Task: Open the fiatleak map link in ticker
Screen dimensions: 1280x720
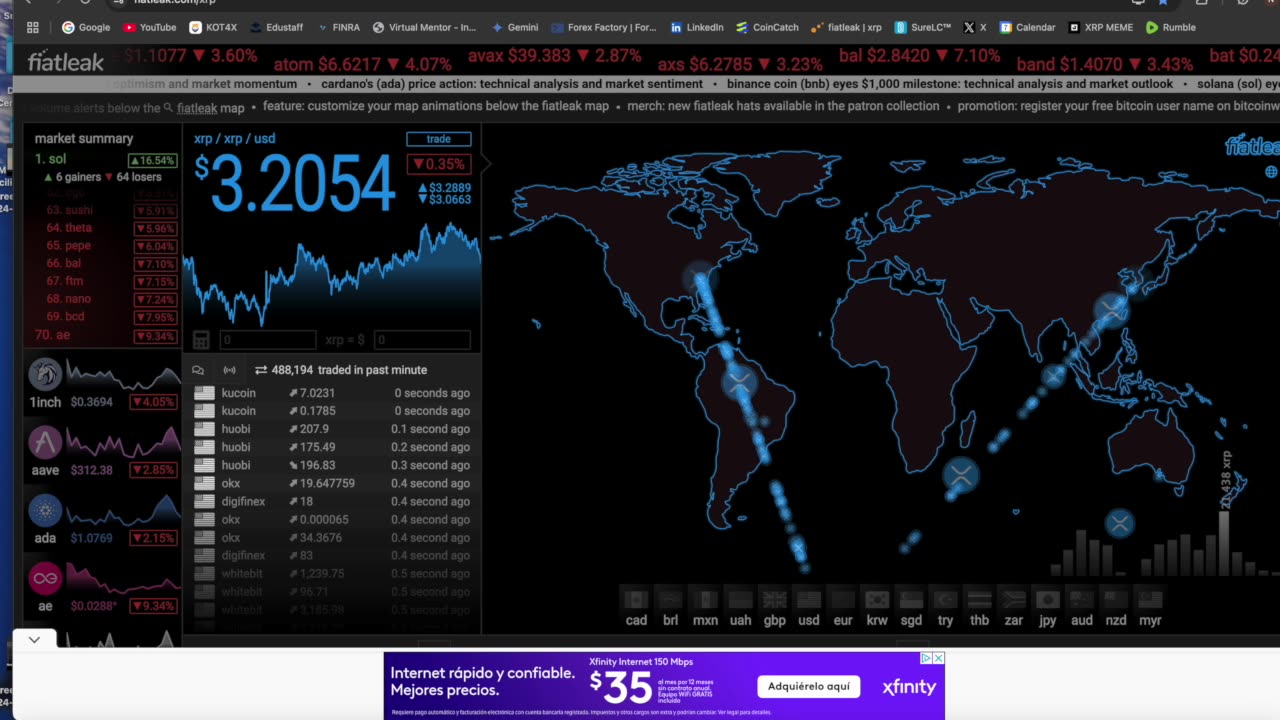Action: (211, 107)
